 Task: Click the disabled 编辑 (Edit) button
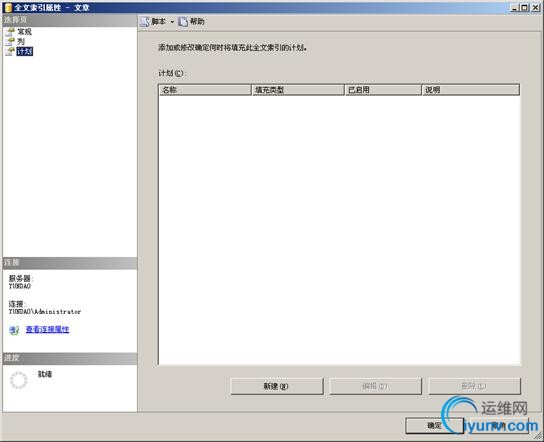pyautogui.click(x=375, y=386)
